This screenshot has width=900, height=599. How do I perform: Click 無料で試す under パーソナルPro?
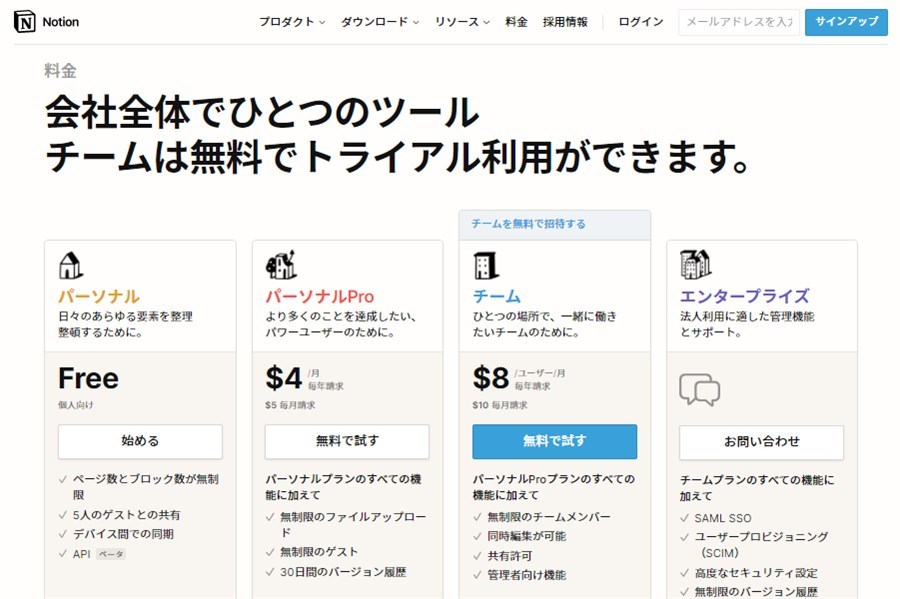[347, 441]
